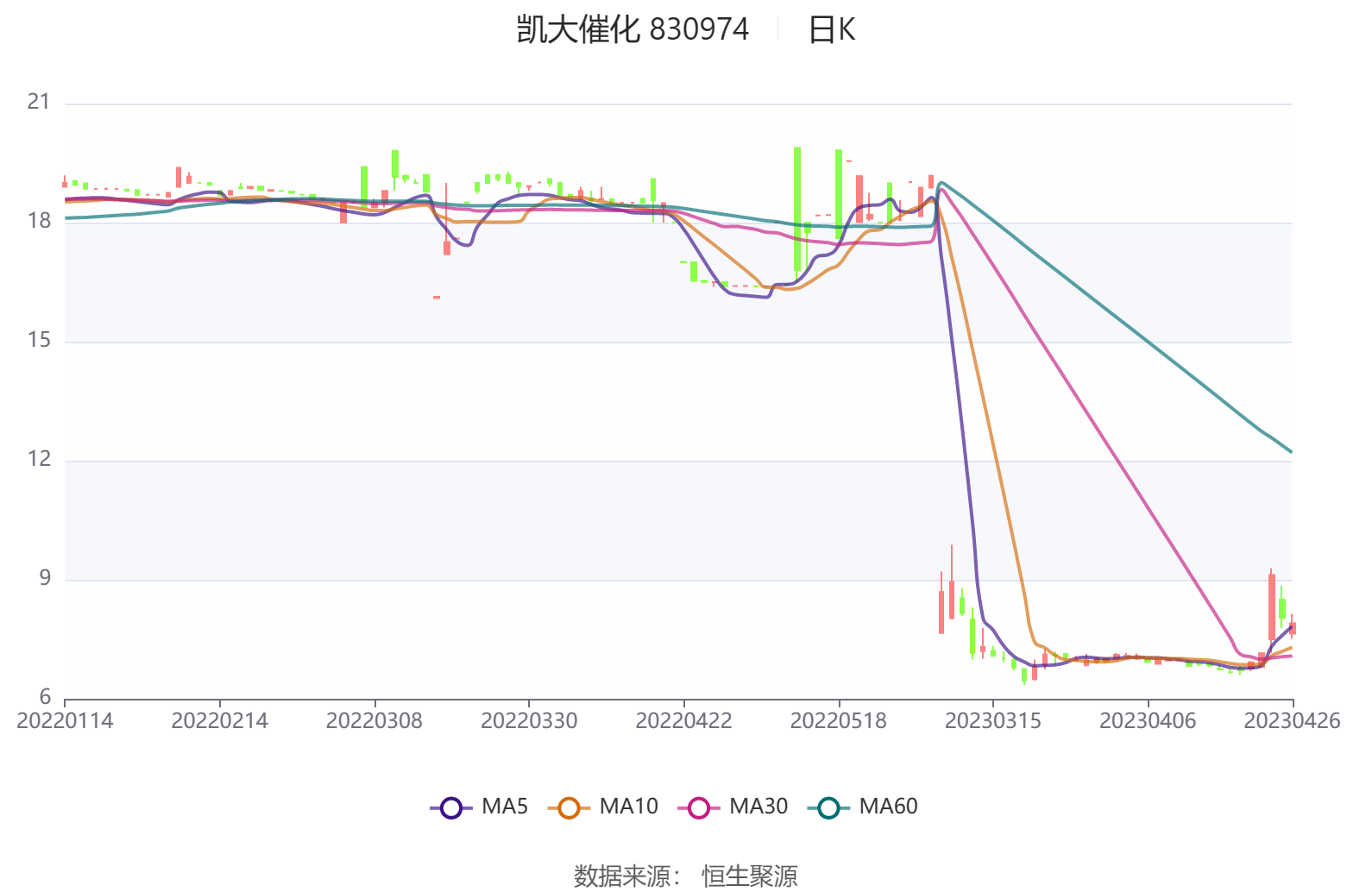Image resolution: width=1372 pixels, height=892 pixels.
Task: Click the 20220308 date axis label
Action: (374, 720)
